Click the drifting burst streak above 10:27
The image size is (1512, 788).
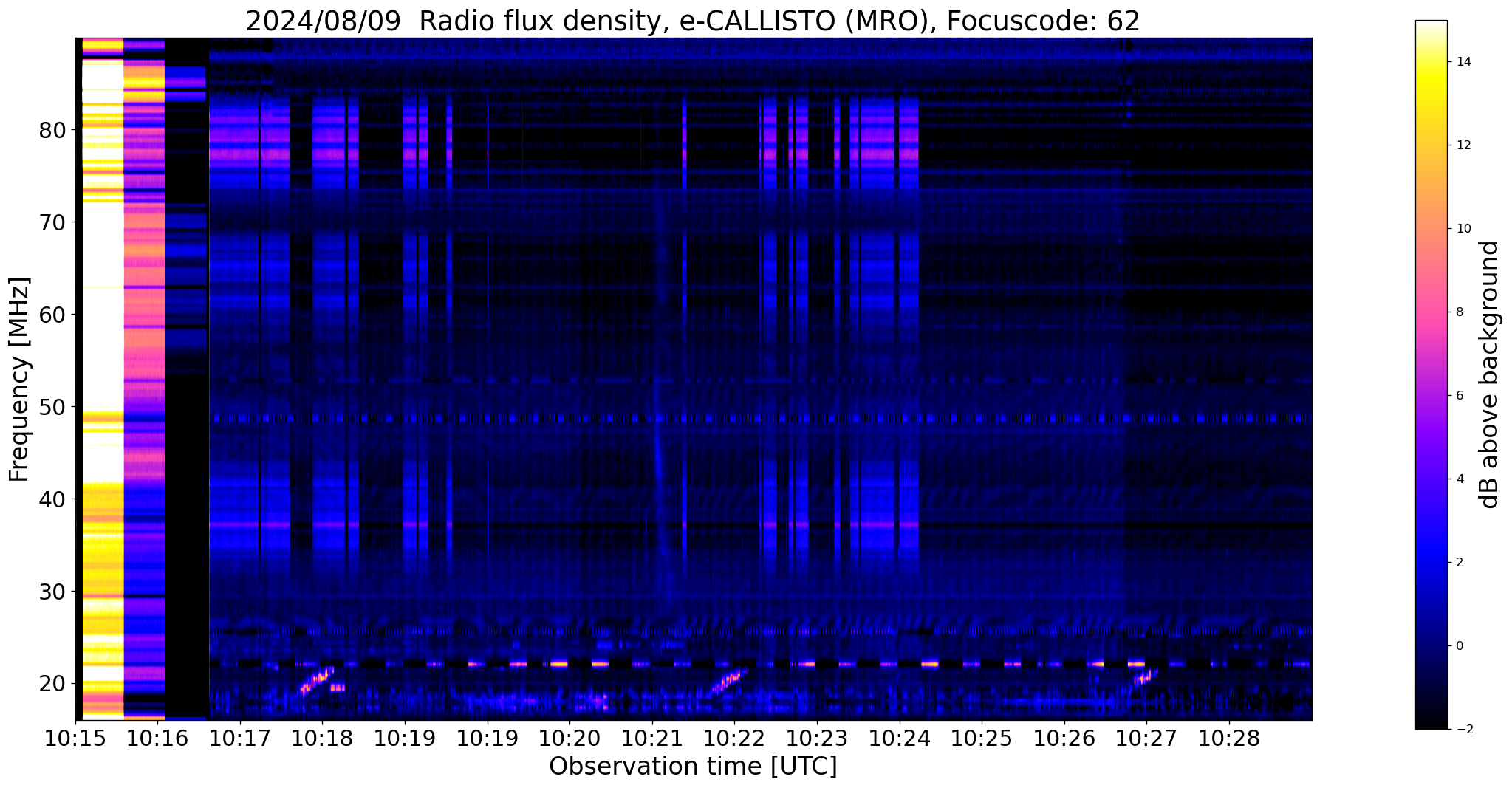pos(1145,677)
